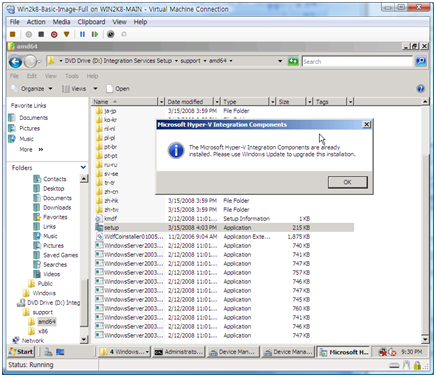Open the Views dropdown arrow

tap(95, 89)
